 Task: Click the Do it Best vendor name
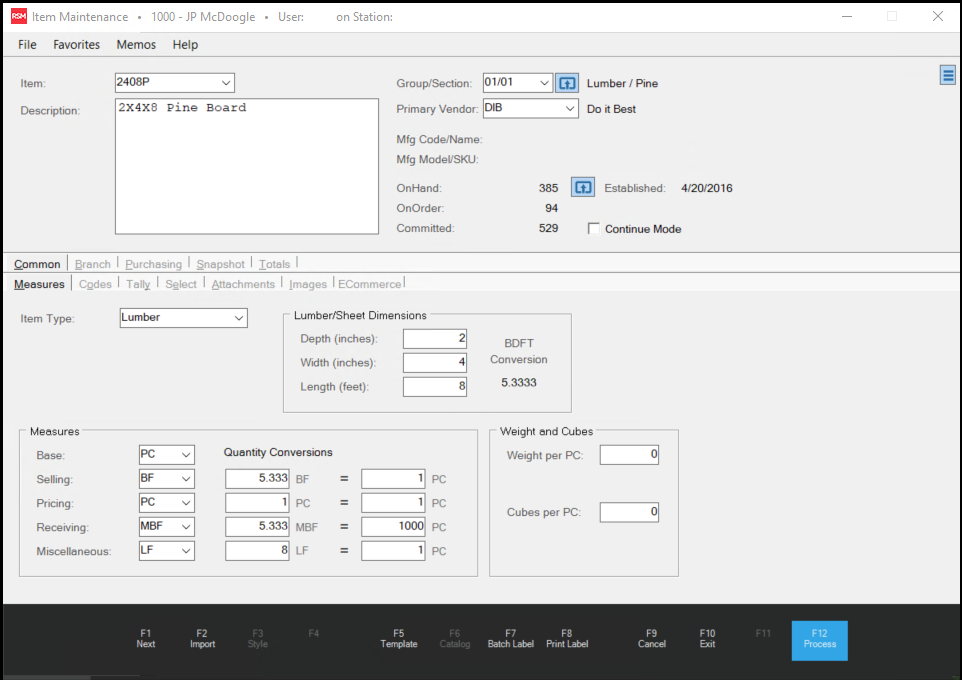click(x=611, y=109)
